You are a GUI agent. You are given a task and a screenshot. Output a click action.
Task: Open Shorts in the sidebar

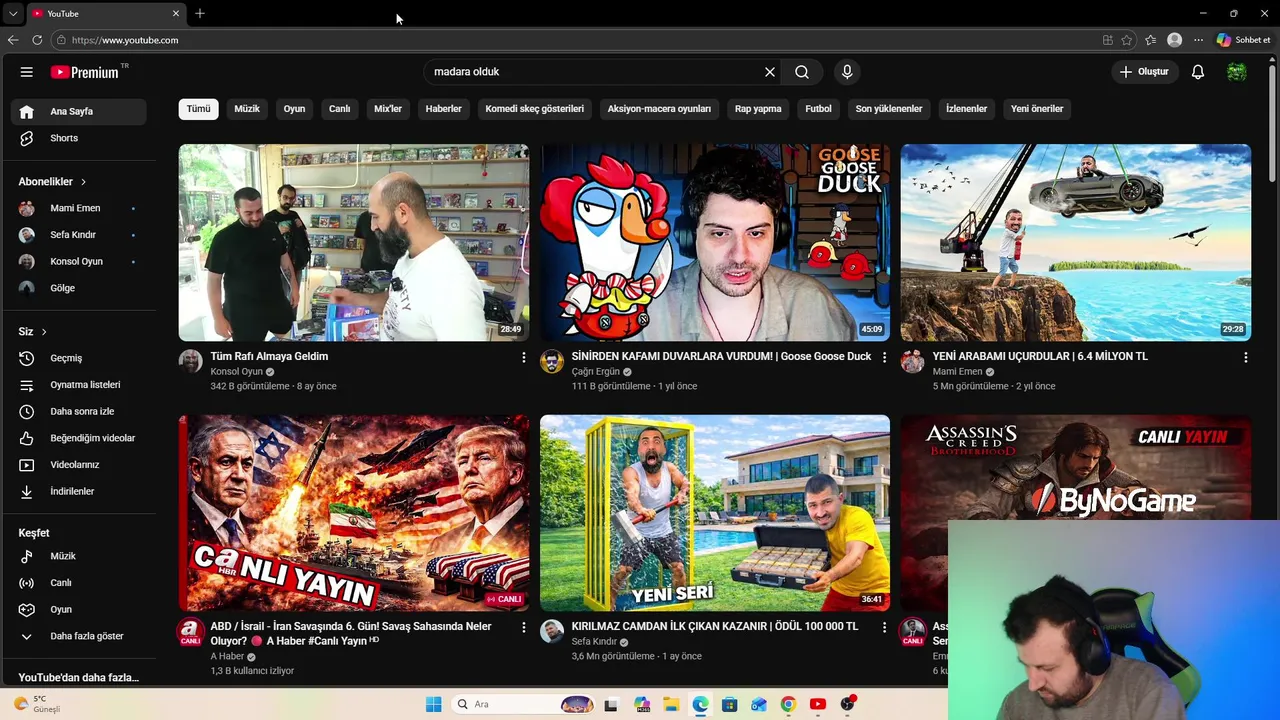click(79, 138)
